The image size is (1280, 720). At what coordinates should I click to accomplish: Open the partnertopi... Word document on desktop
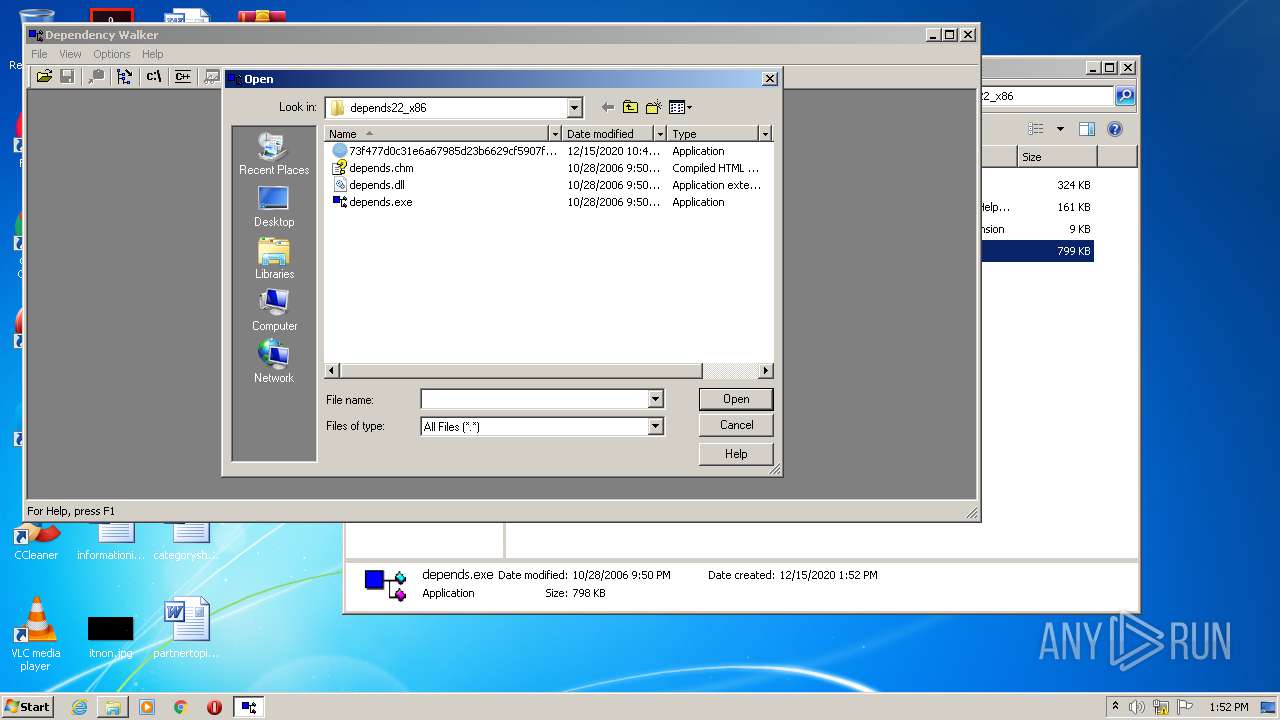click(x=186, y=629)
